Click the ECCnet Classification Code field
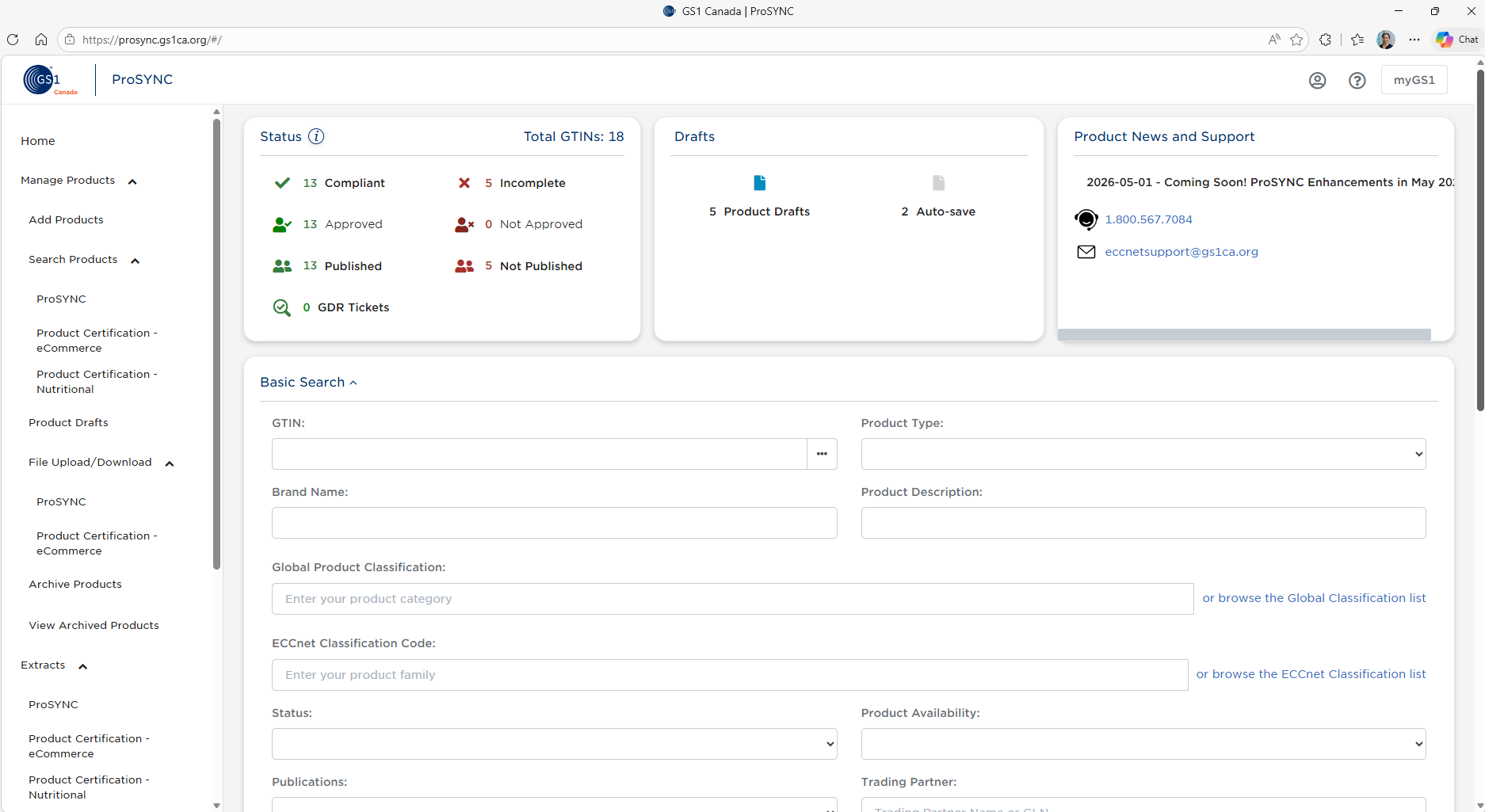 tap(730, 675)
